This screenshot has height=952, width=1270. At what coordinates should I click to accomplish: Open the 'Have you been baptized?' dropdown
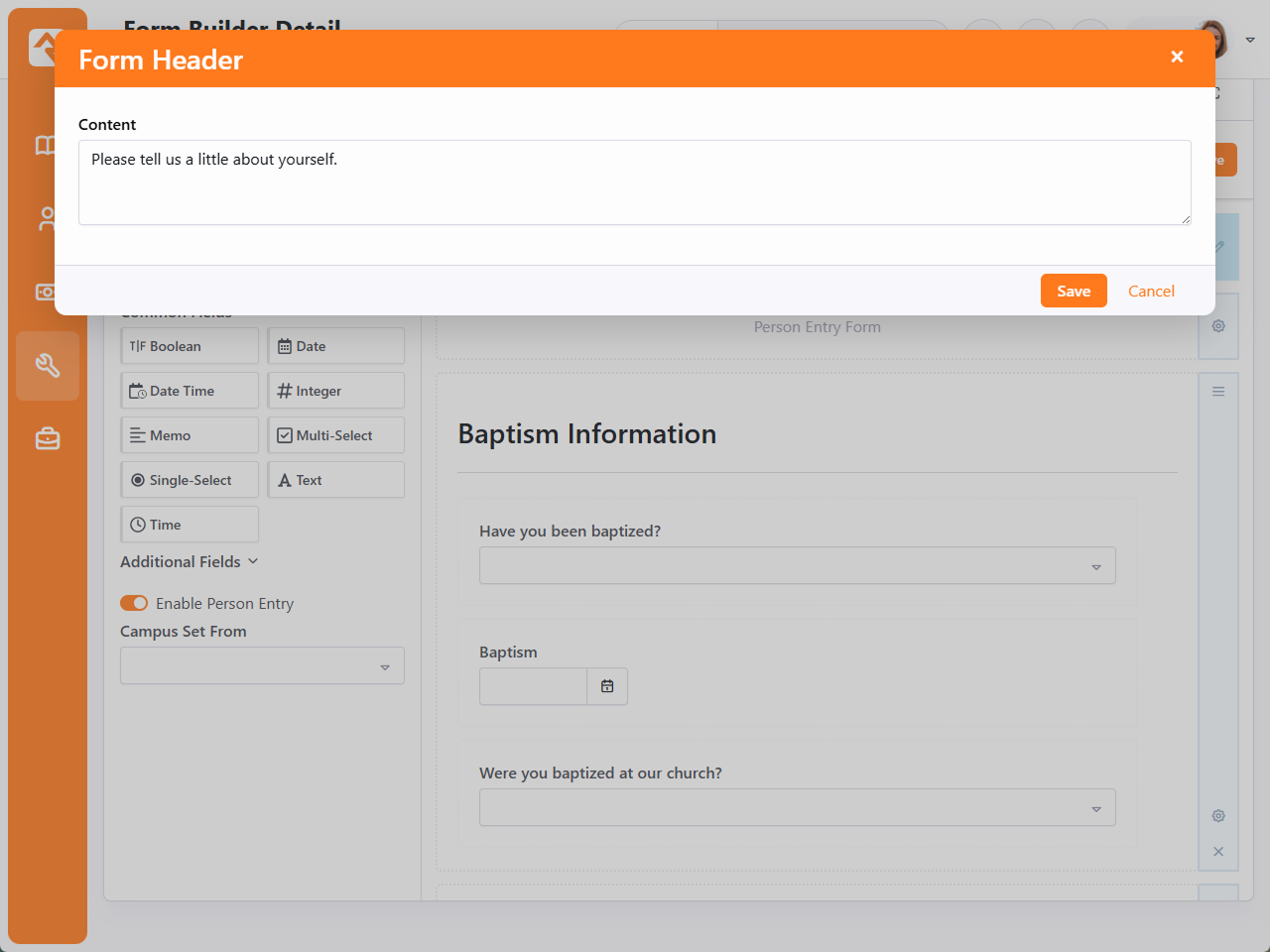click(797, 566)
